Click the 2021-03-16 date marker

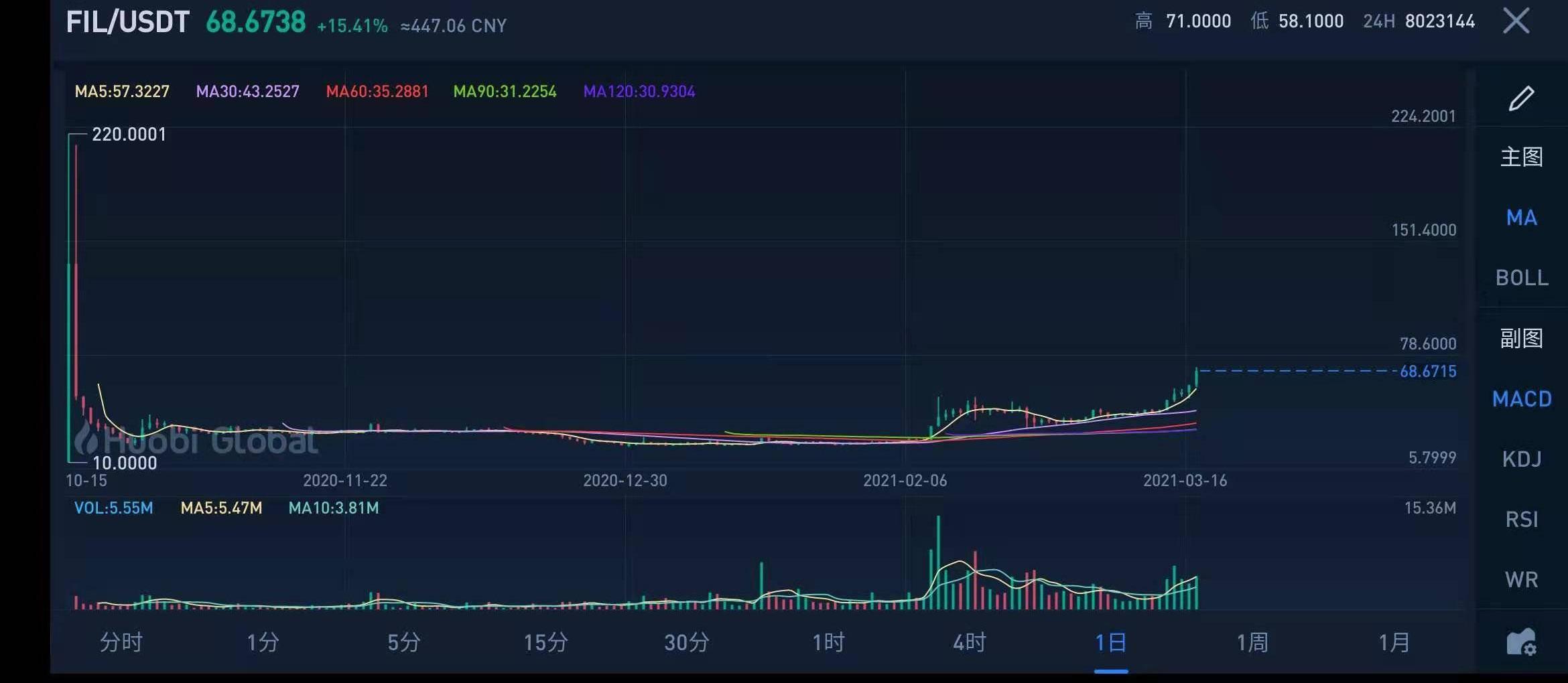1185,480
